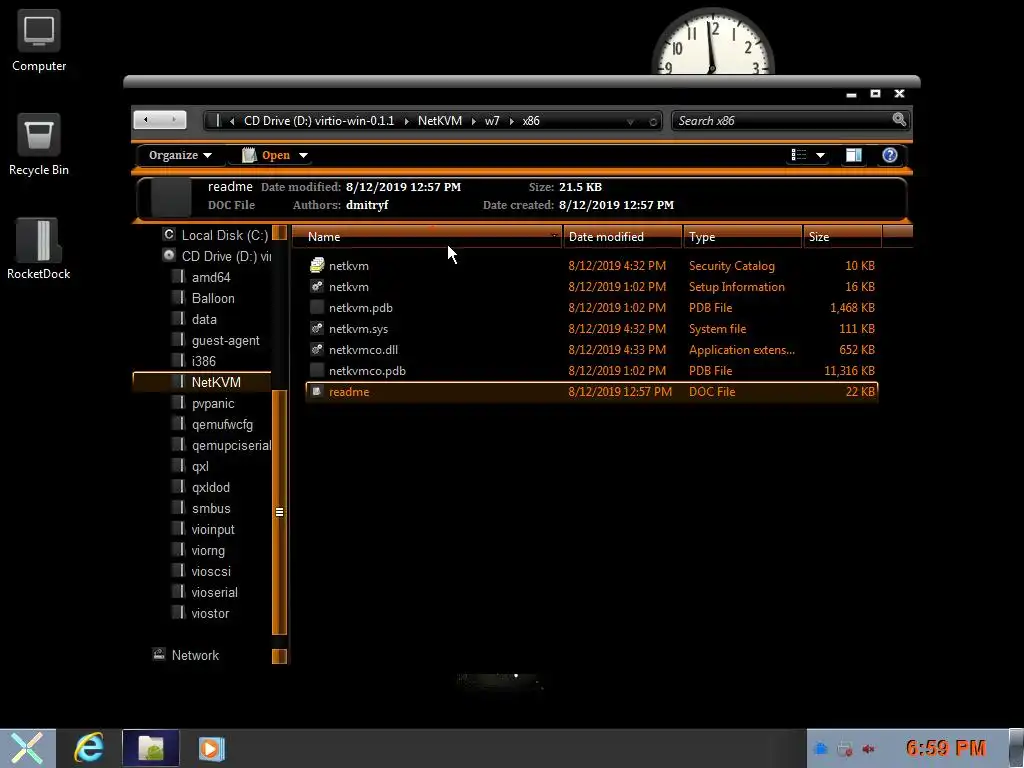Go back using the navigation arrow
Viewport: 1024px width, 768px height.
point(146,120)
